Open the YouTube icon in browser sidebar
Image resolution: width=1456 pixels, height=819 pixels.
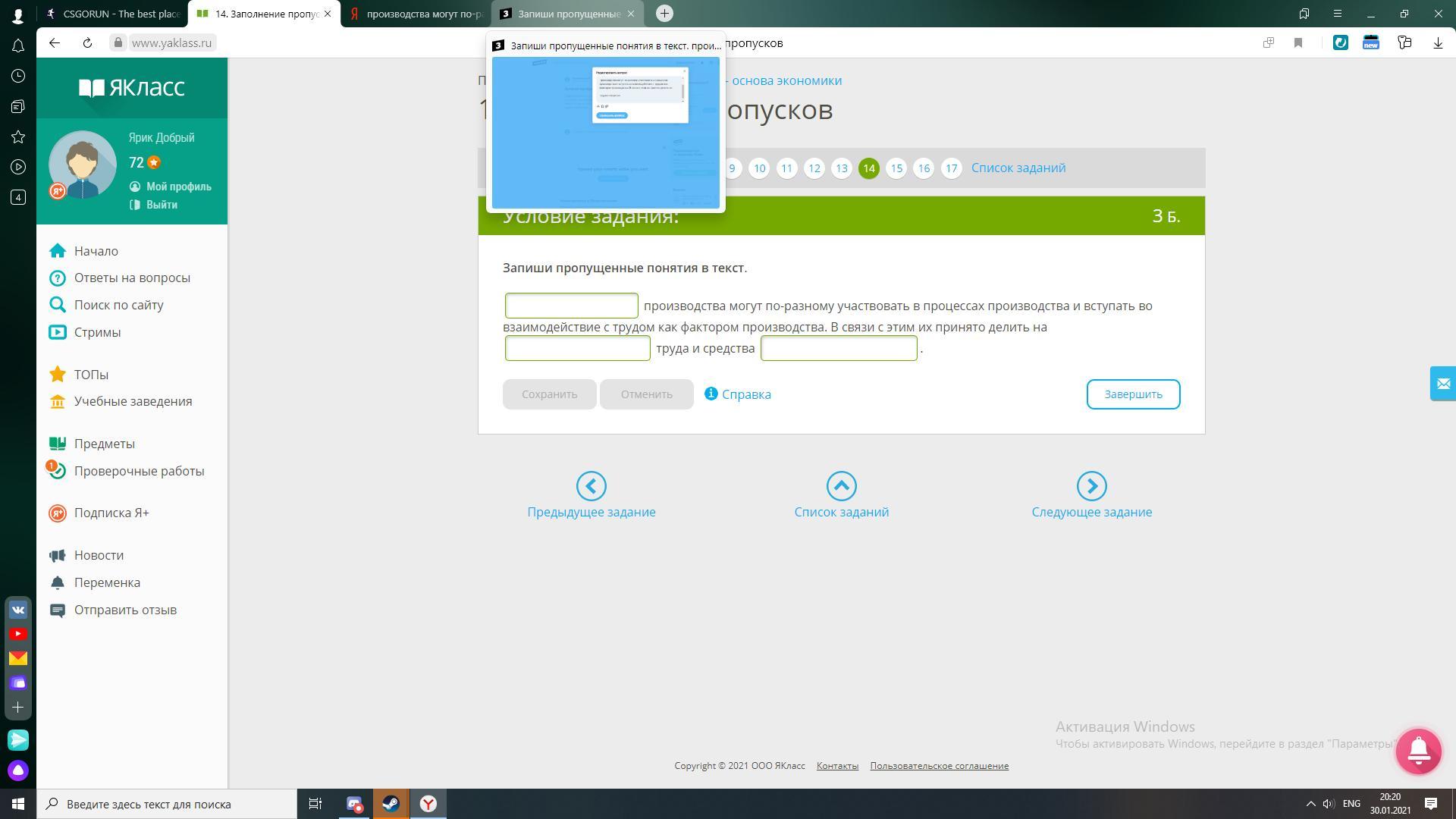[18, 634]
